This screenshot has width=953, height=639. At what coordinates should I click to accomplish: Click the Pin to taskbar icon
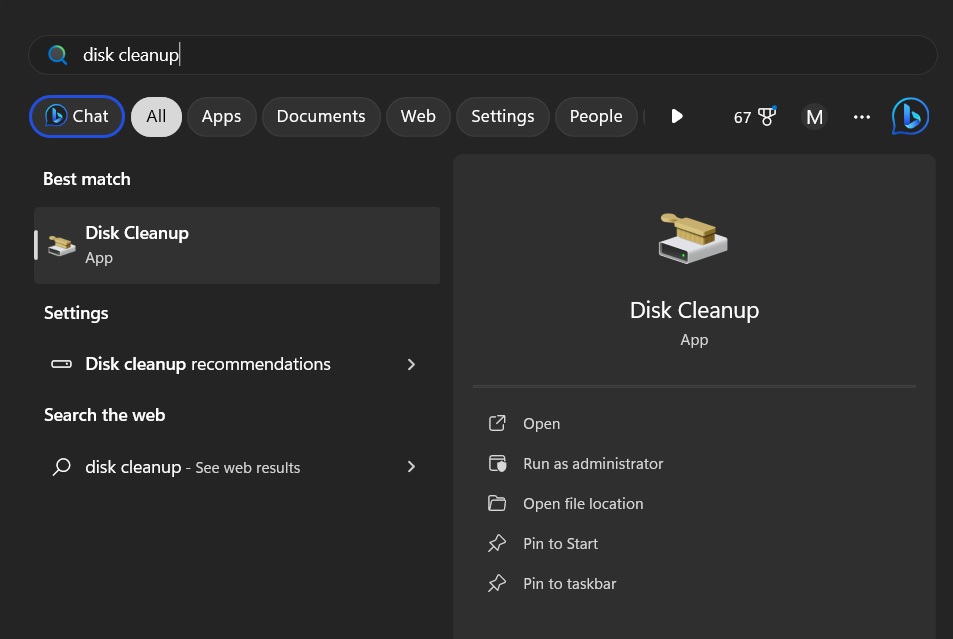pos(497,583)
